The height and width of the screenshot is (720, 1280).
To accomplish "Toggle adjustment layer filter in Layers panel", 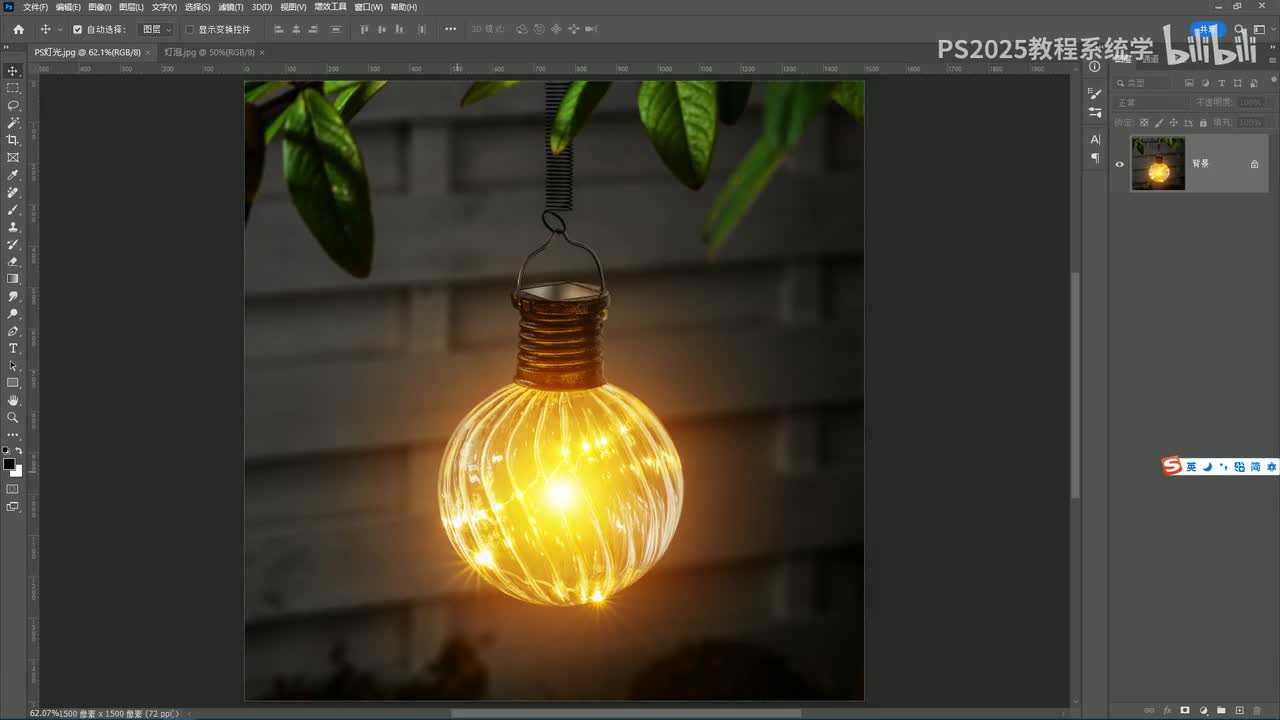I will coord(1205,83).
